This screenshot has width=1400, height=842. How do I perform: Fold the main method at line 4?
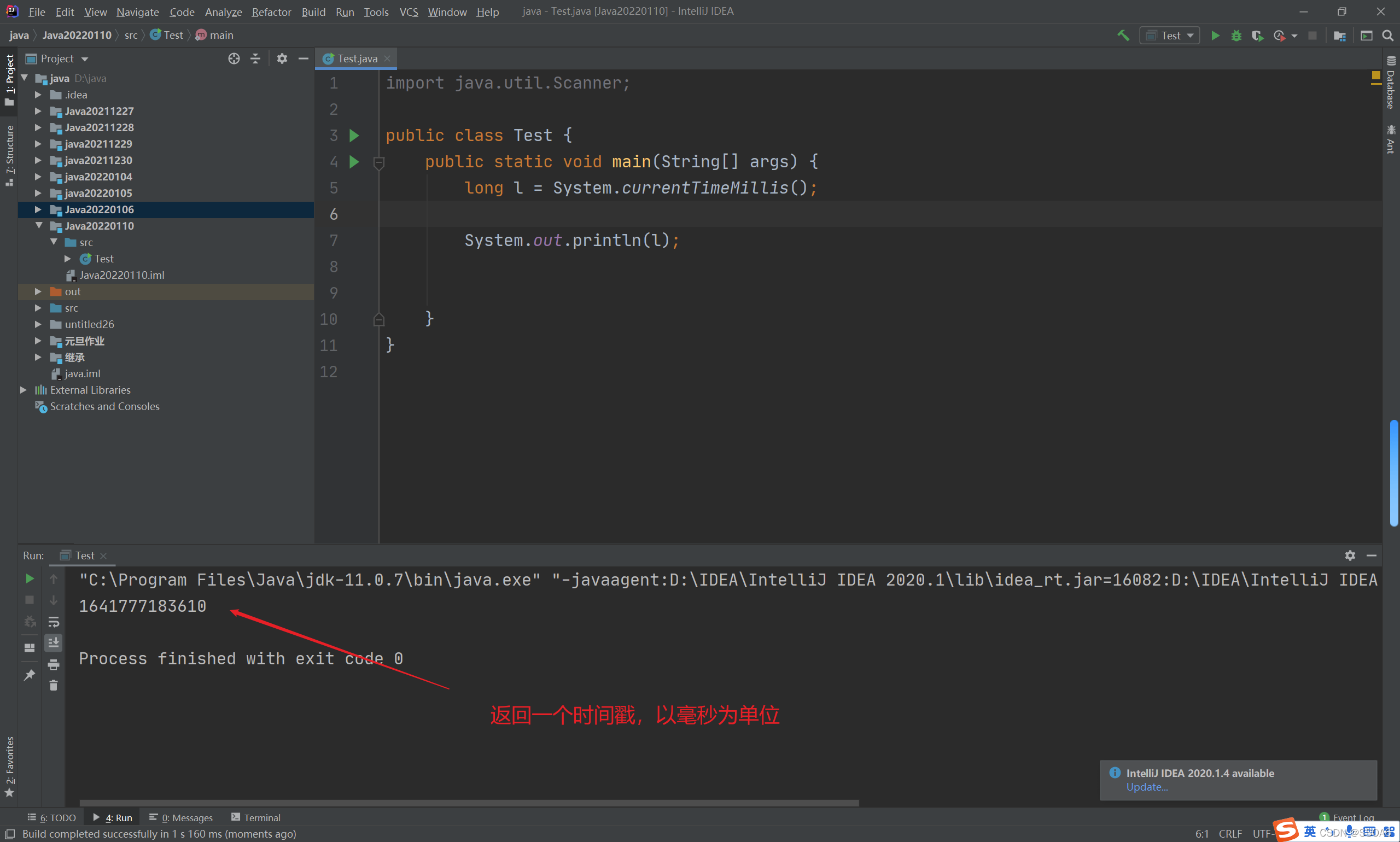(379, 163)
